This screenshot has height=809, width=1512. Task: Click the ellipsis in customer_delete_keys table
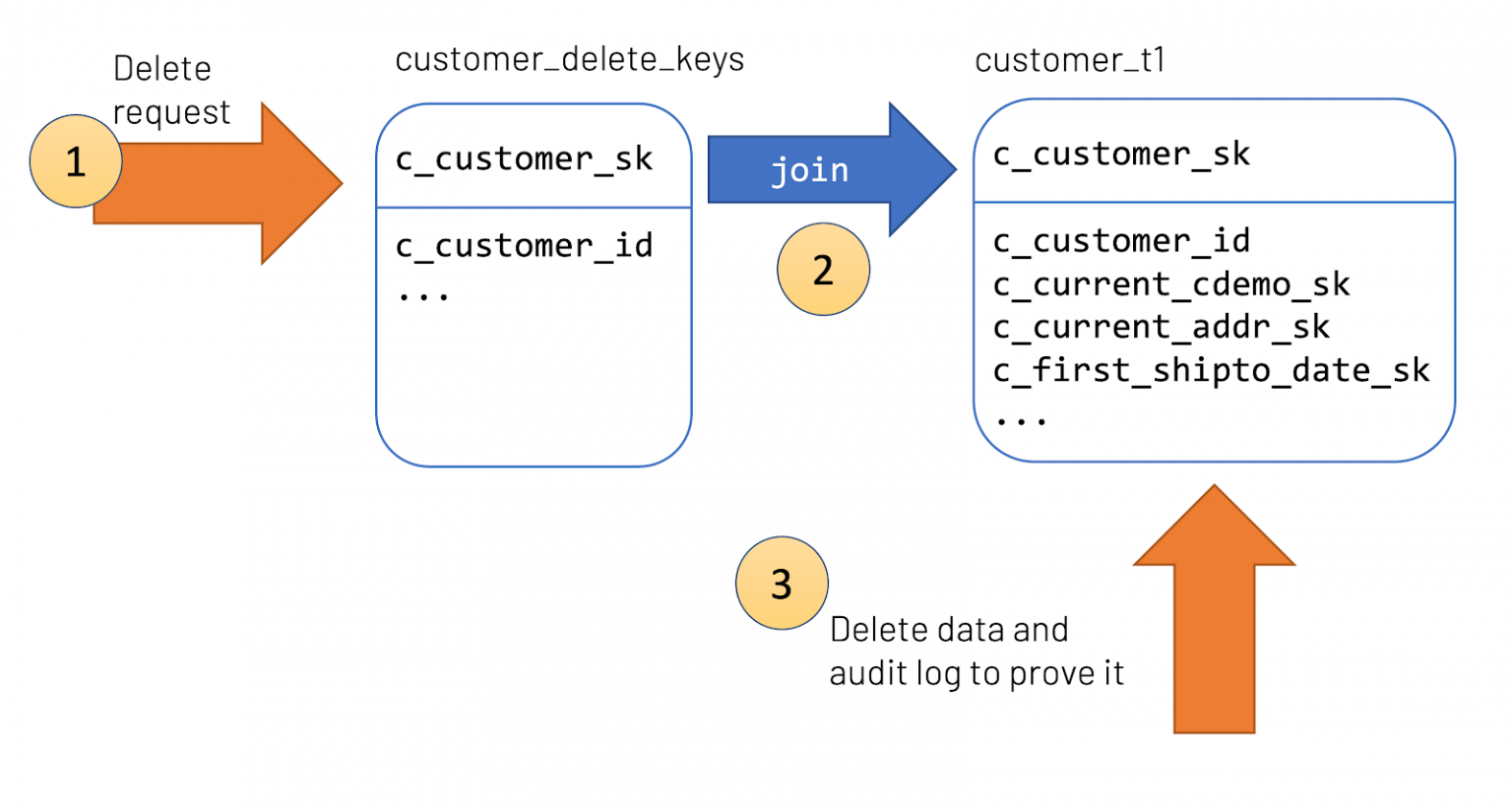tap(423, 294)
